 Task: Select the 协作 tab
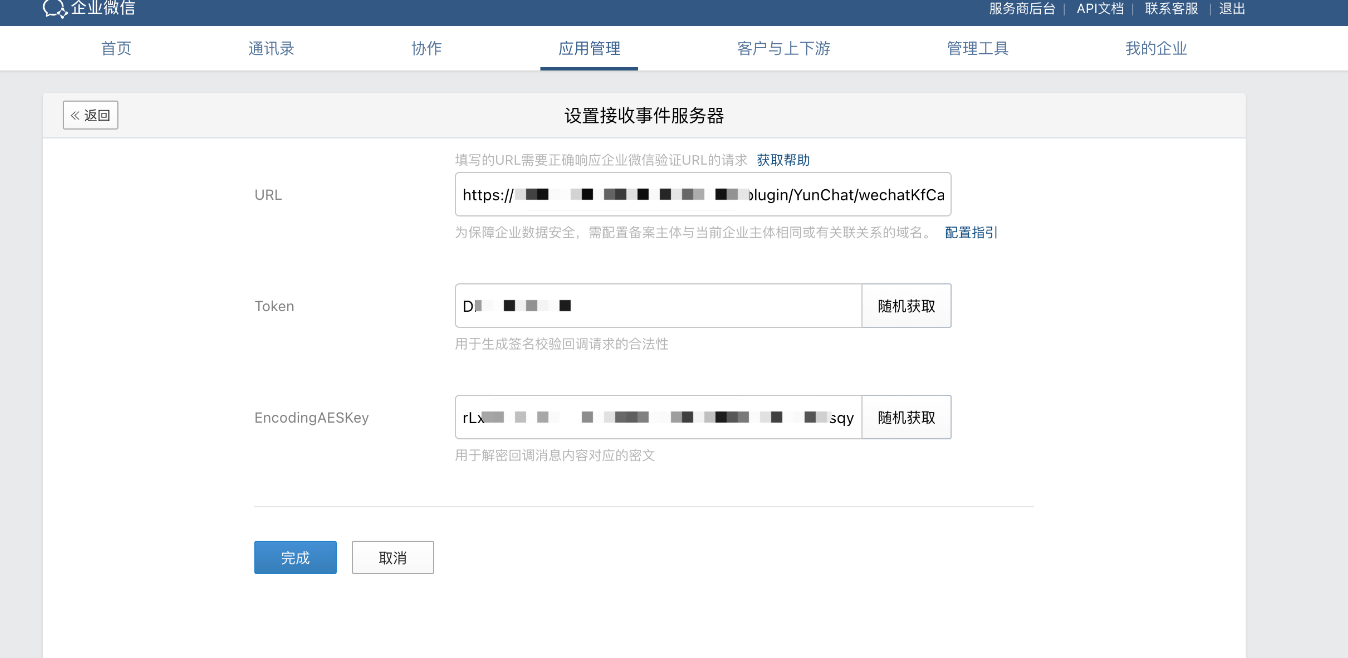click(426, 49)
